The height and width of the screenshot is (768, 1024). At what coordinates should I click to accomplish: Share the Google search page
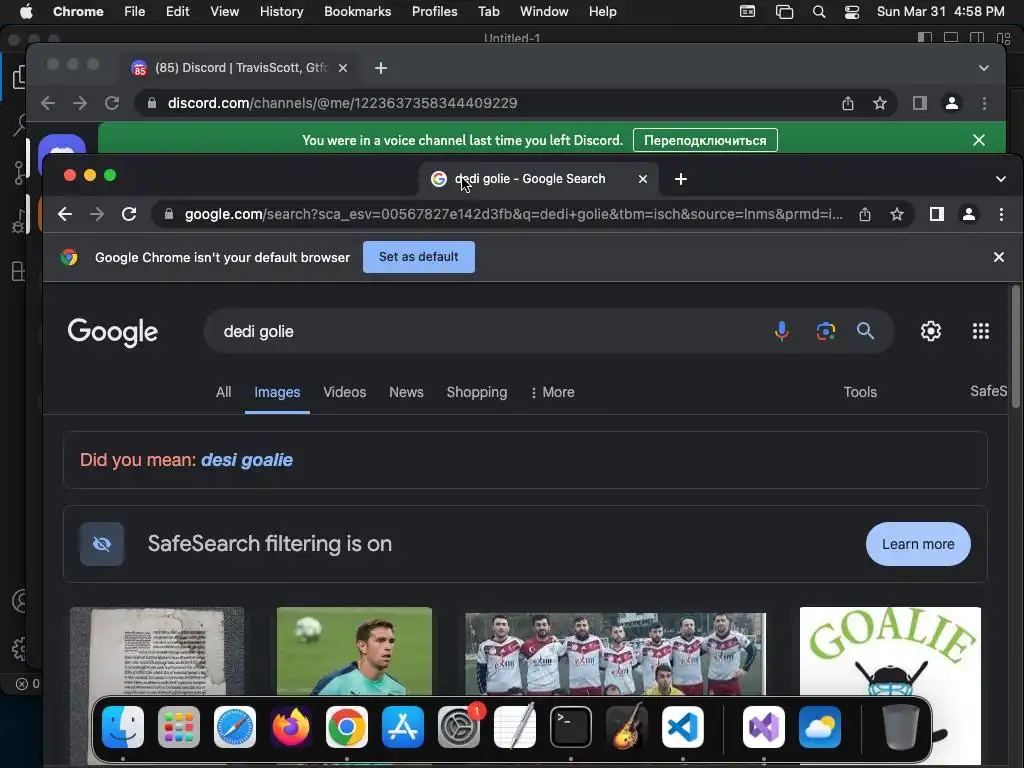(865, 214)
